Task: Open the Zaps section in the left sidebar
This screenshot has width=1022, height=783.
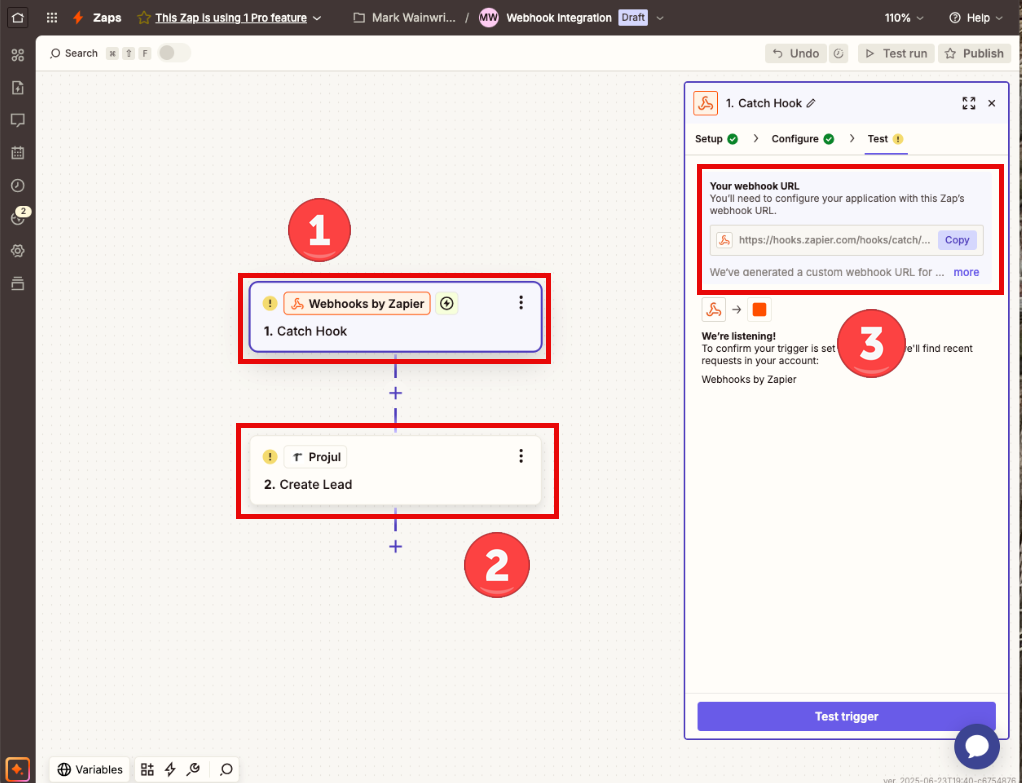Action: (x=17, y=55)
